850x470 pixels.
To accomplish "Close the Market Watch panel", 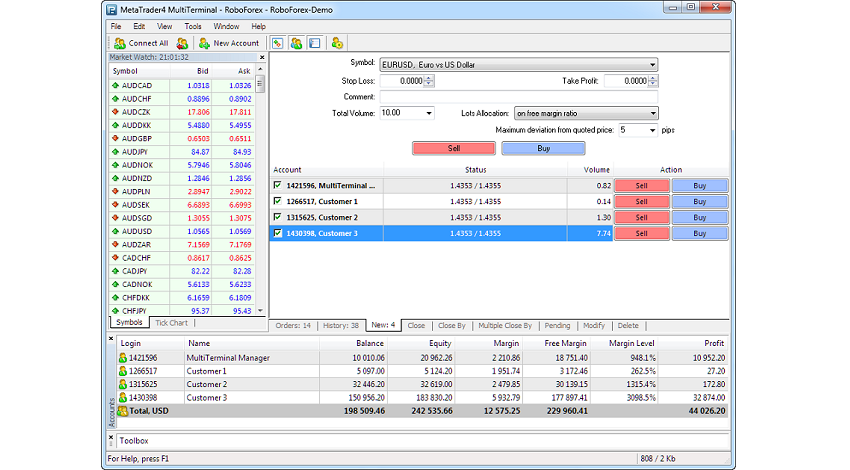I will tap(262, 57).
